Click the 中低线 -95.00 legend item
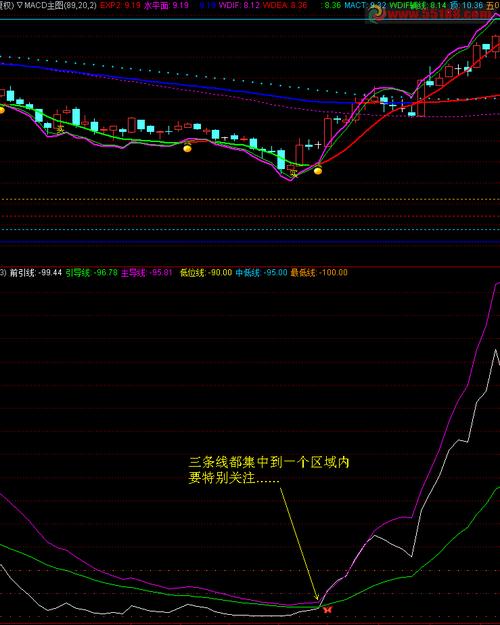Viewport: 500px width, 625px height. coord(261,273)
